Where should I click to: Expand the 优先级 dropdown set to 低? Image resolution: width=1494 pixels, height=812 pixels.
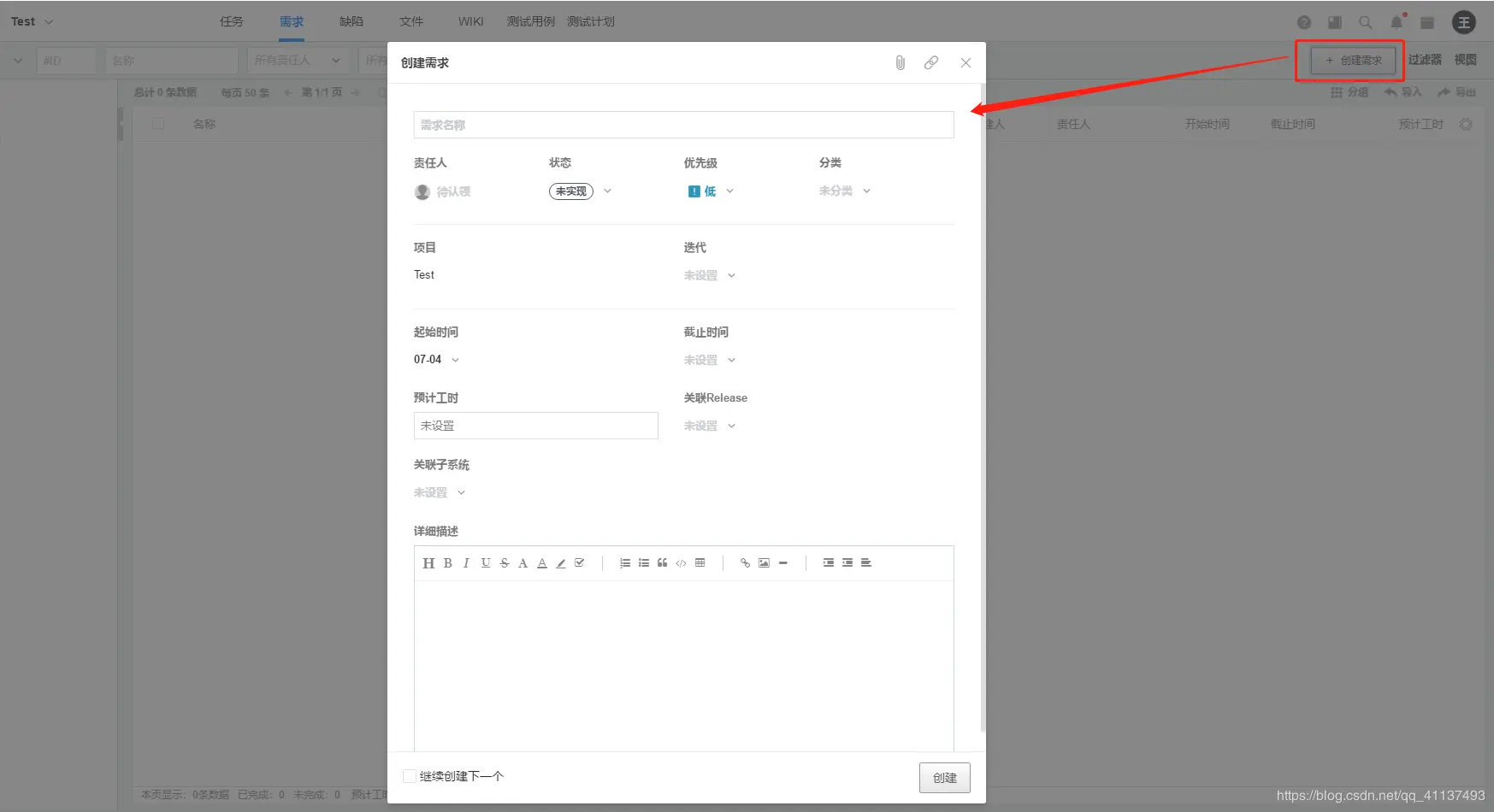coord(710,191)
